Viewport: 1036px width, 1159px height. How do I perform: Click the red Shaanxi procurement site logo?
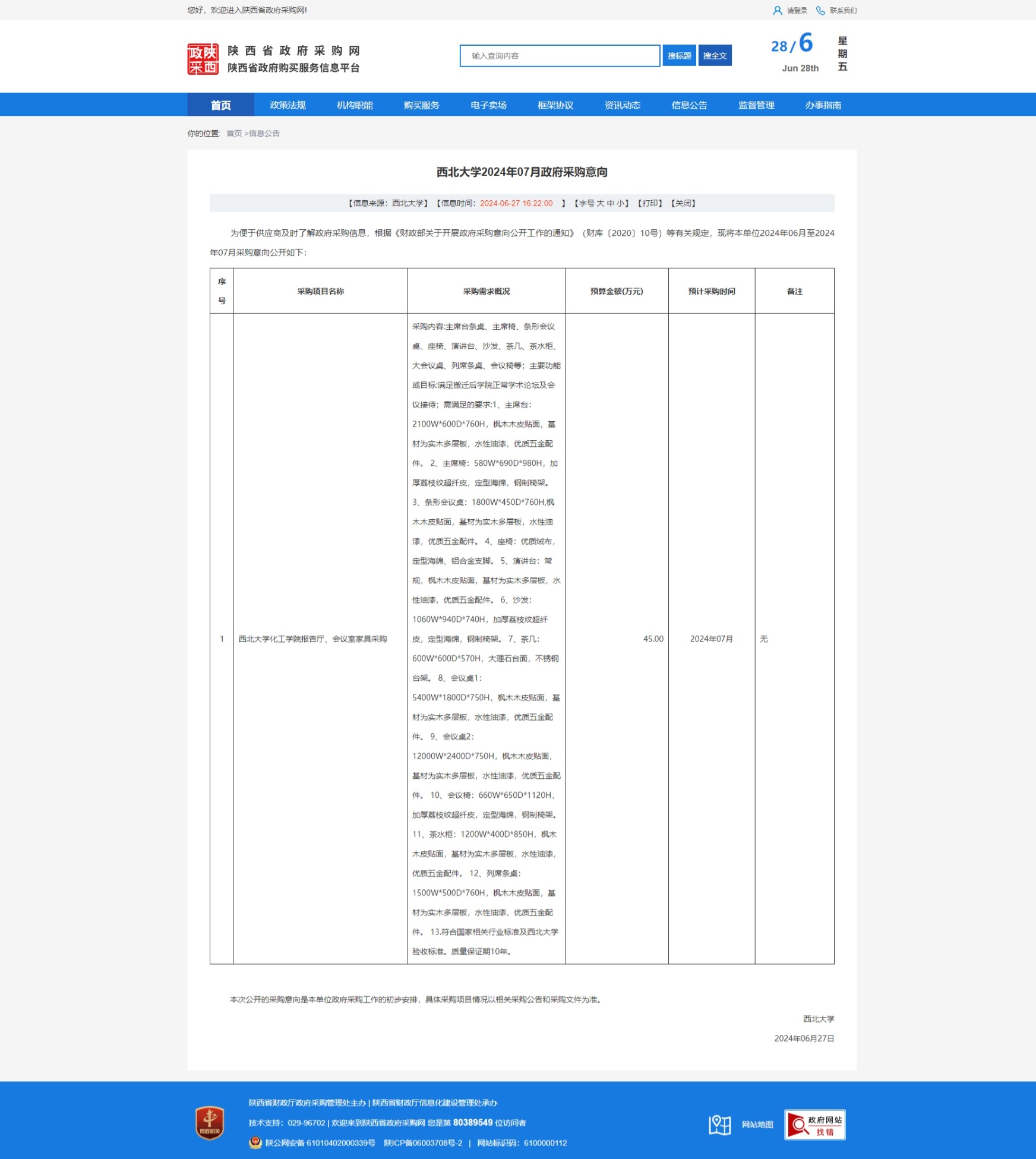pos(203,59)
